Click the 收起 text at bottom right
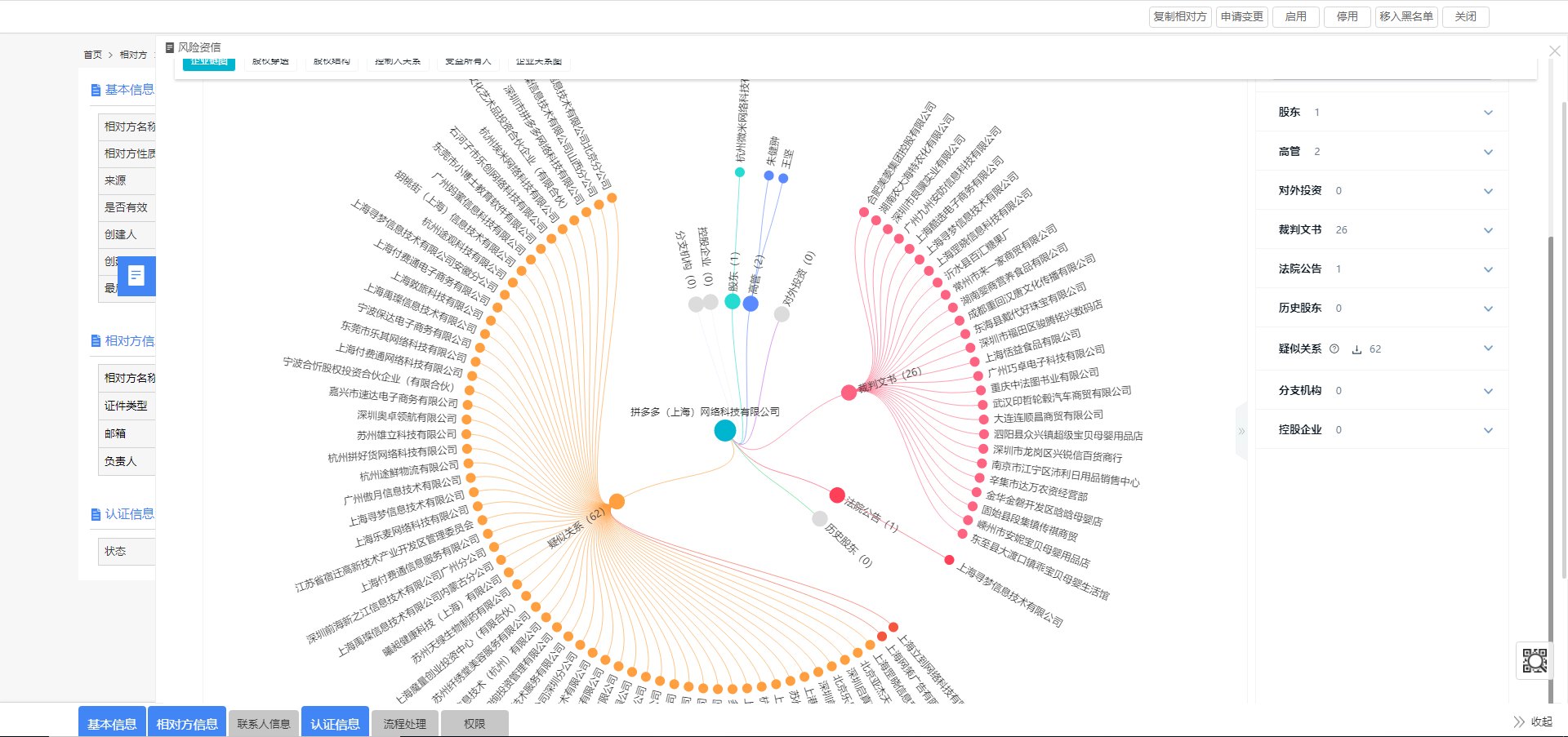1568x737 pixels. point(1542,722)
